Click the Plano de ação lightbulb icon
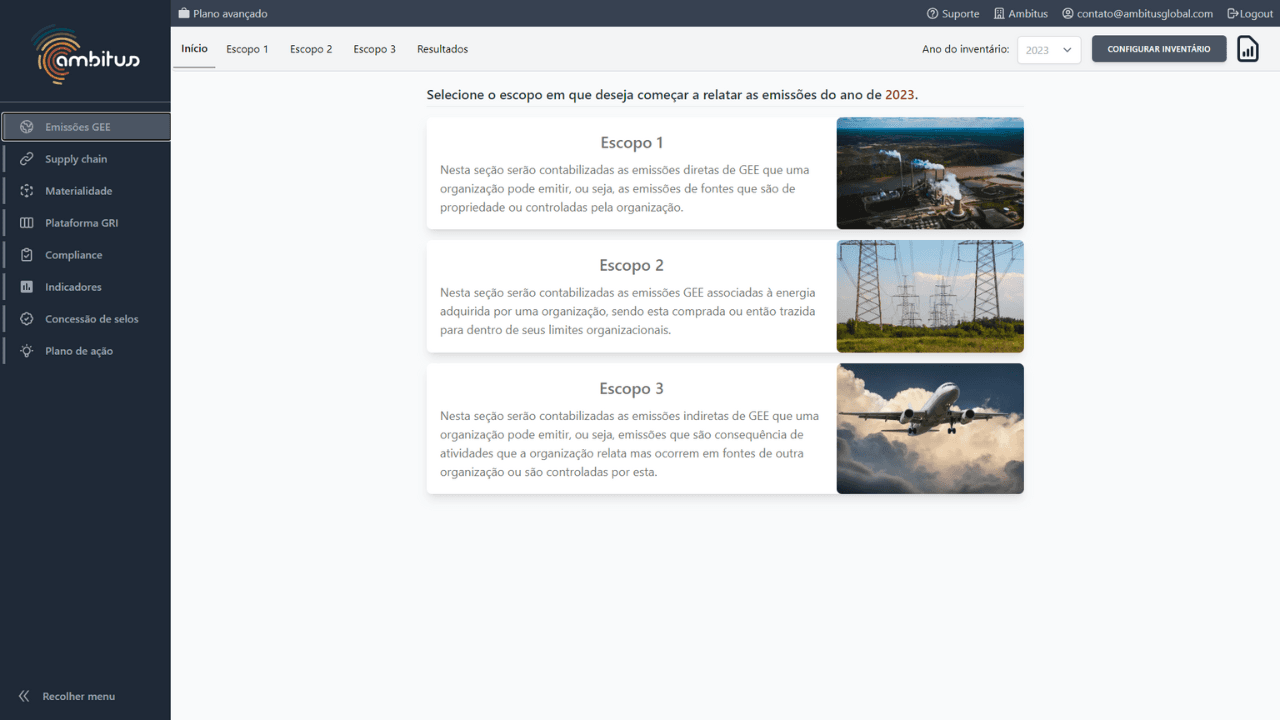The height and width of the screenshot is (720, 1280). (27, 351)
